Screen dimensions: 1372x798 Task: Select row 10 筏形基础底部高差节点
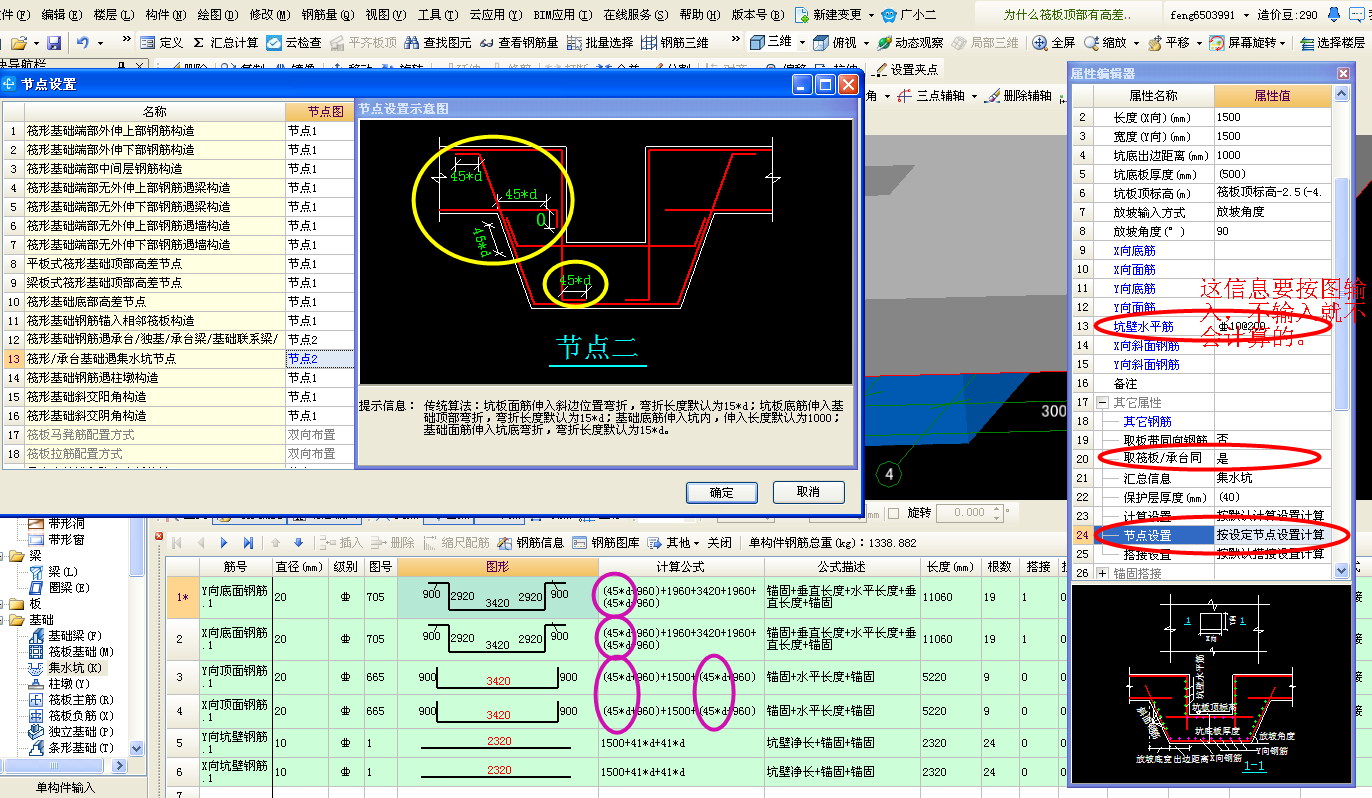[178, 301]
